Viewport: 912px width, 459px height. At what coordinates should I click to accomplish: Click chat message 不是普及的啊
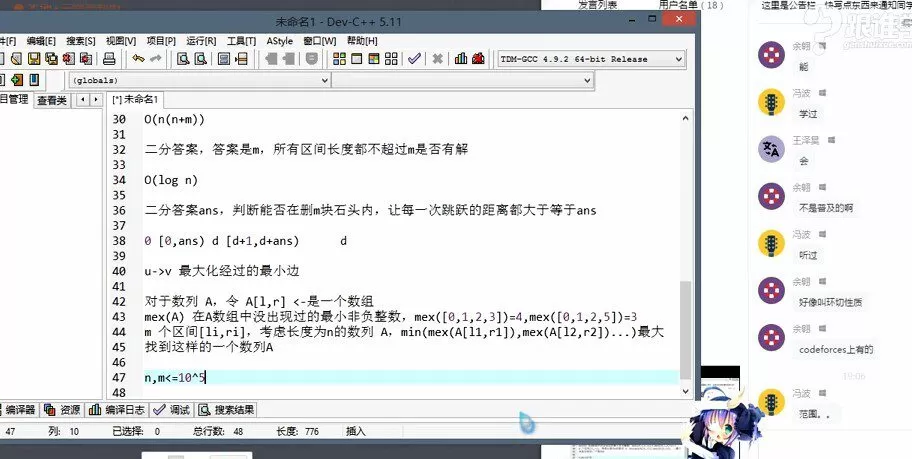pyautogui.click(x=826, y=208)
